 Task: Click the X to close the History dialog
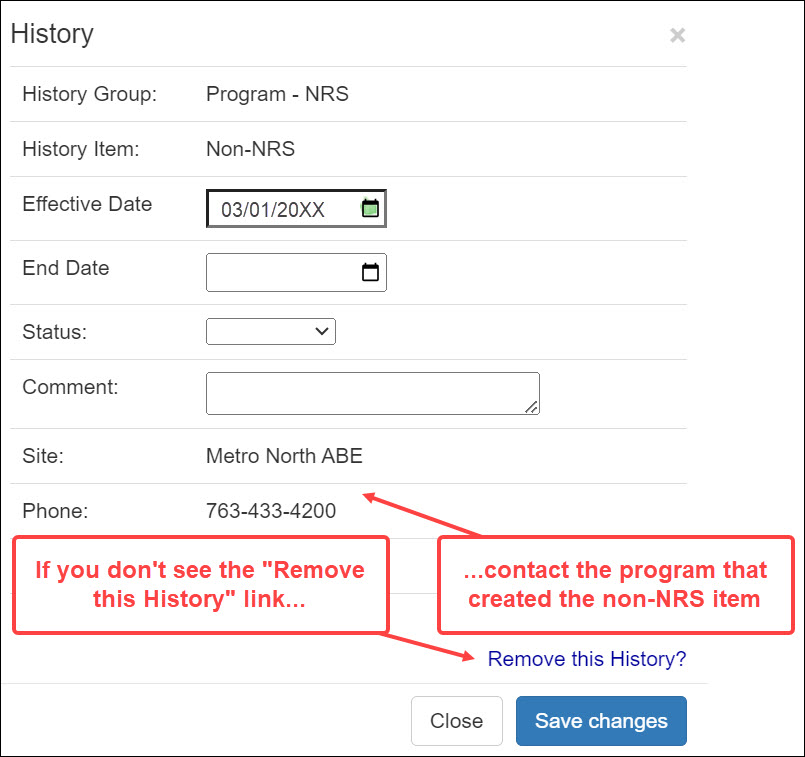click(677, 35)
